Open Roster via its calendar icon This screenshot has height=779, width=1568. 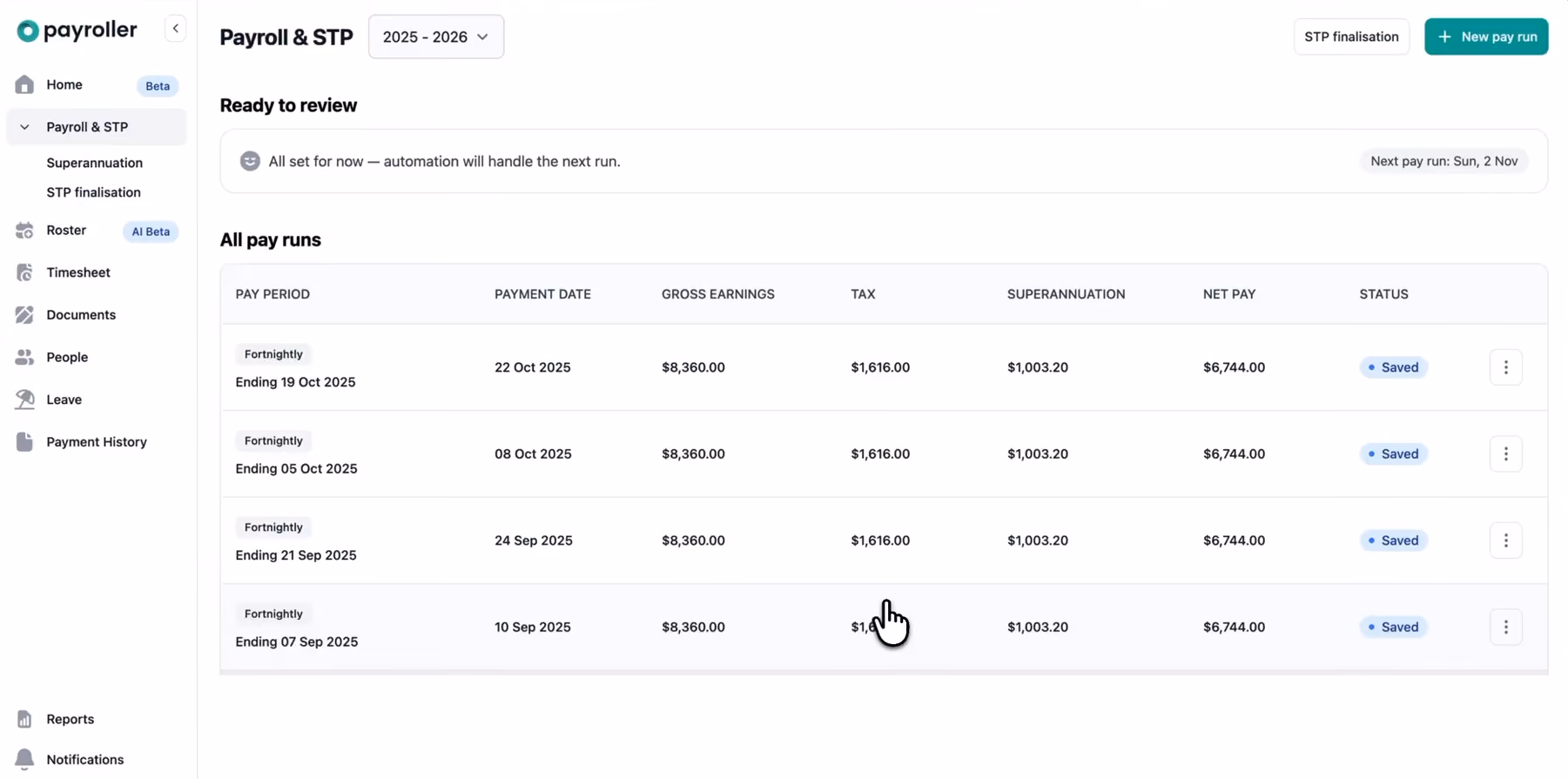click(x=24, y=231)
